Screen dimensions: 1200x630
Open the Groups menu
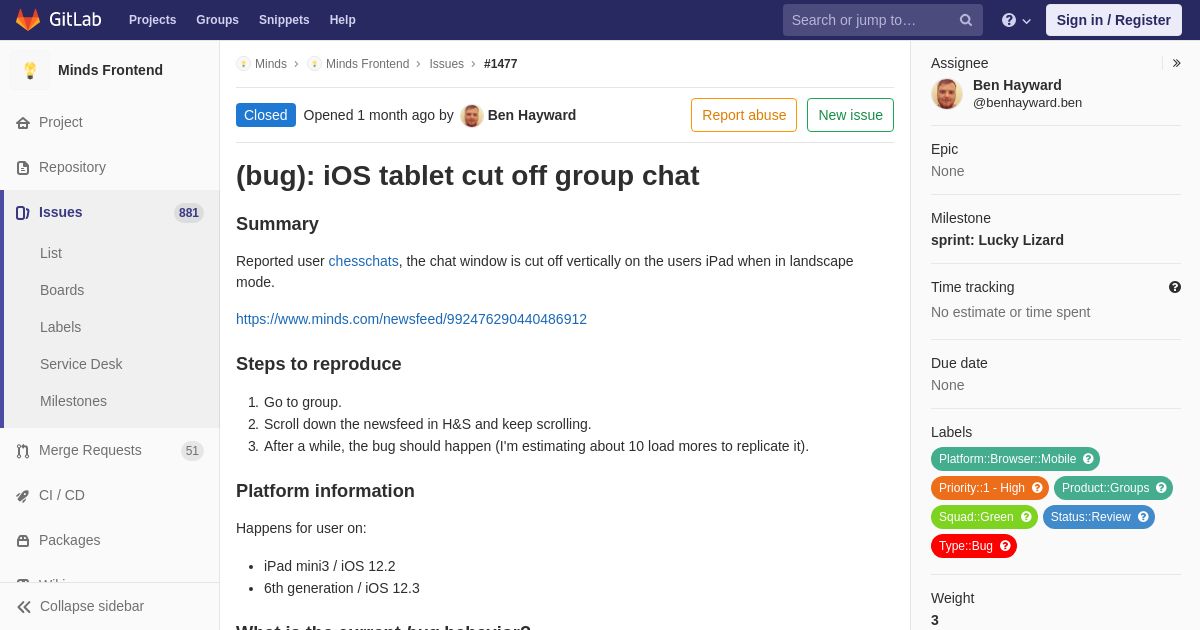[217, 20]
